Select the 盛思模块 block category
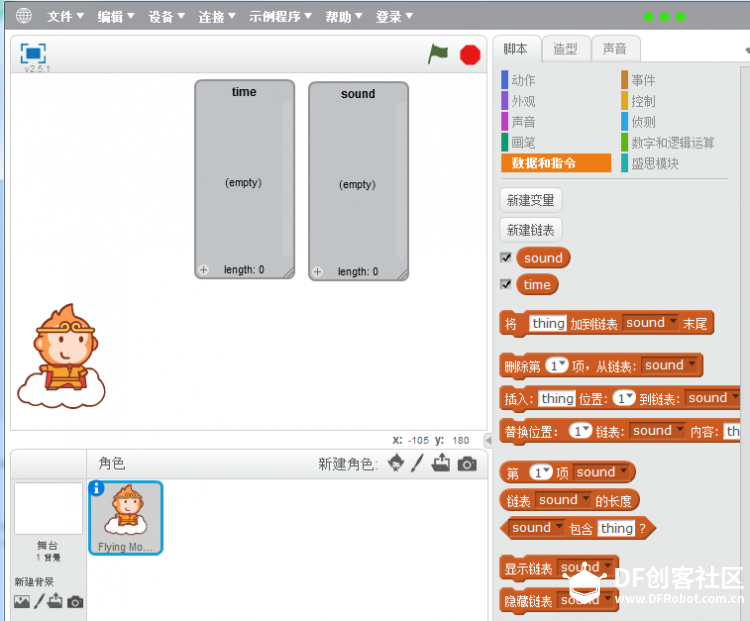Viewport: 750px width, 621px height. point(651,163)
